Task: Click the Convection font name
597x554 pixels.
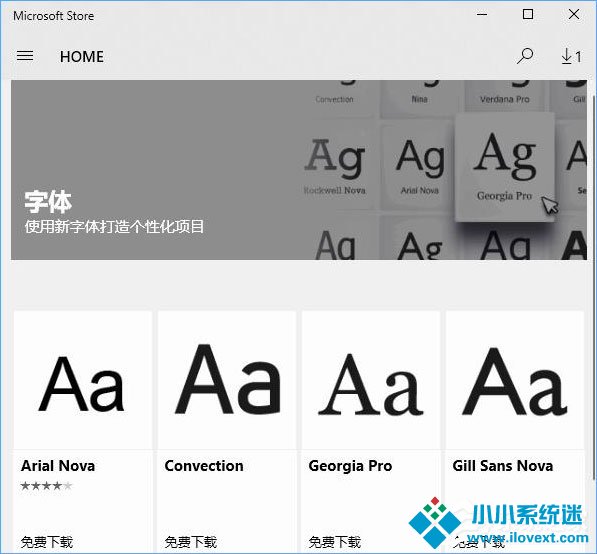Action: click(x=204, y=466)
